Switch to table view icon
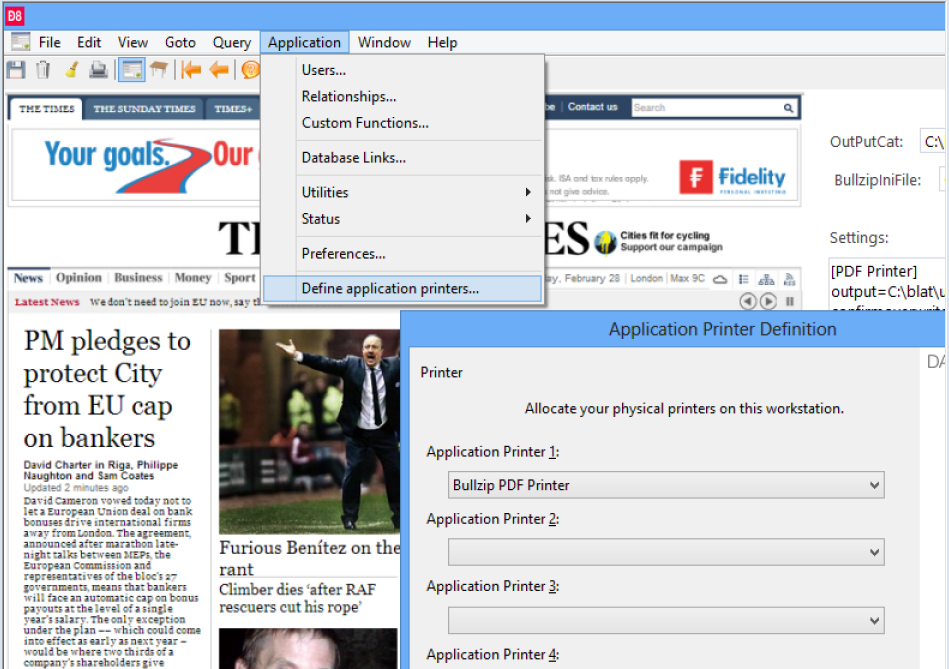The image size is (949, 669). click(x=159, y=69)
